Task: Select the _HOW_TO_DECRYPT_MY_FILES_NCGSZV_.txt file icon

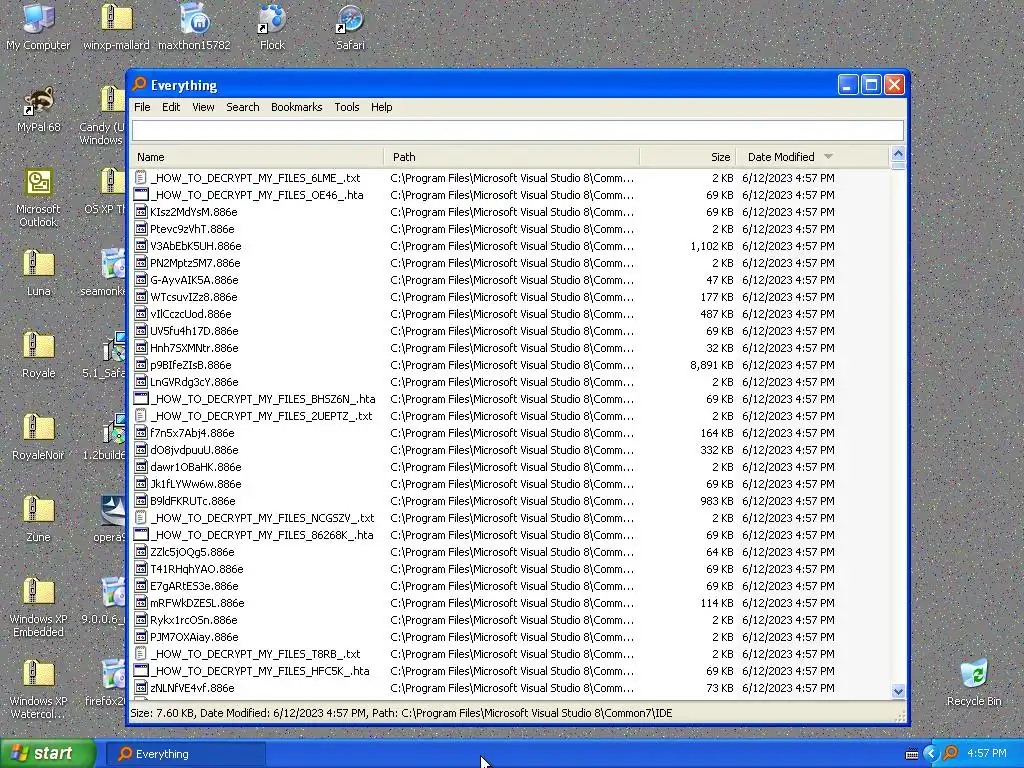Action: coord(140,517)
